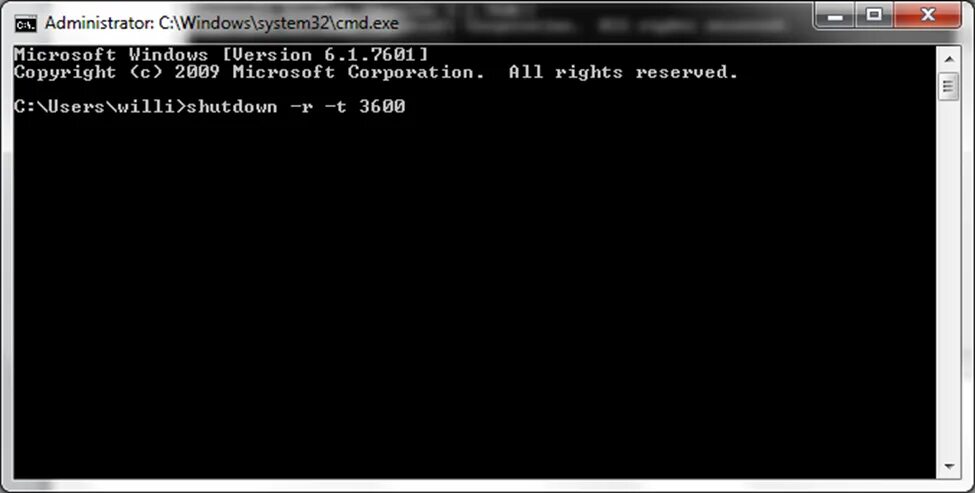
Task: Click the 3600 value in the command
Action: point(382,106)
